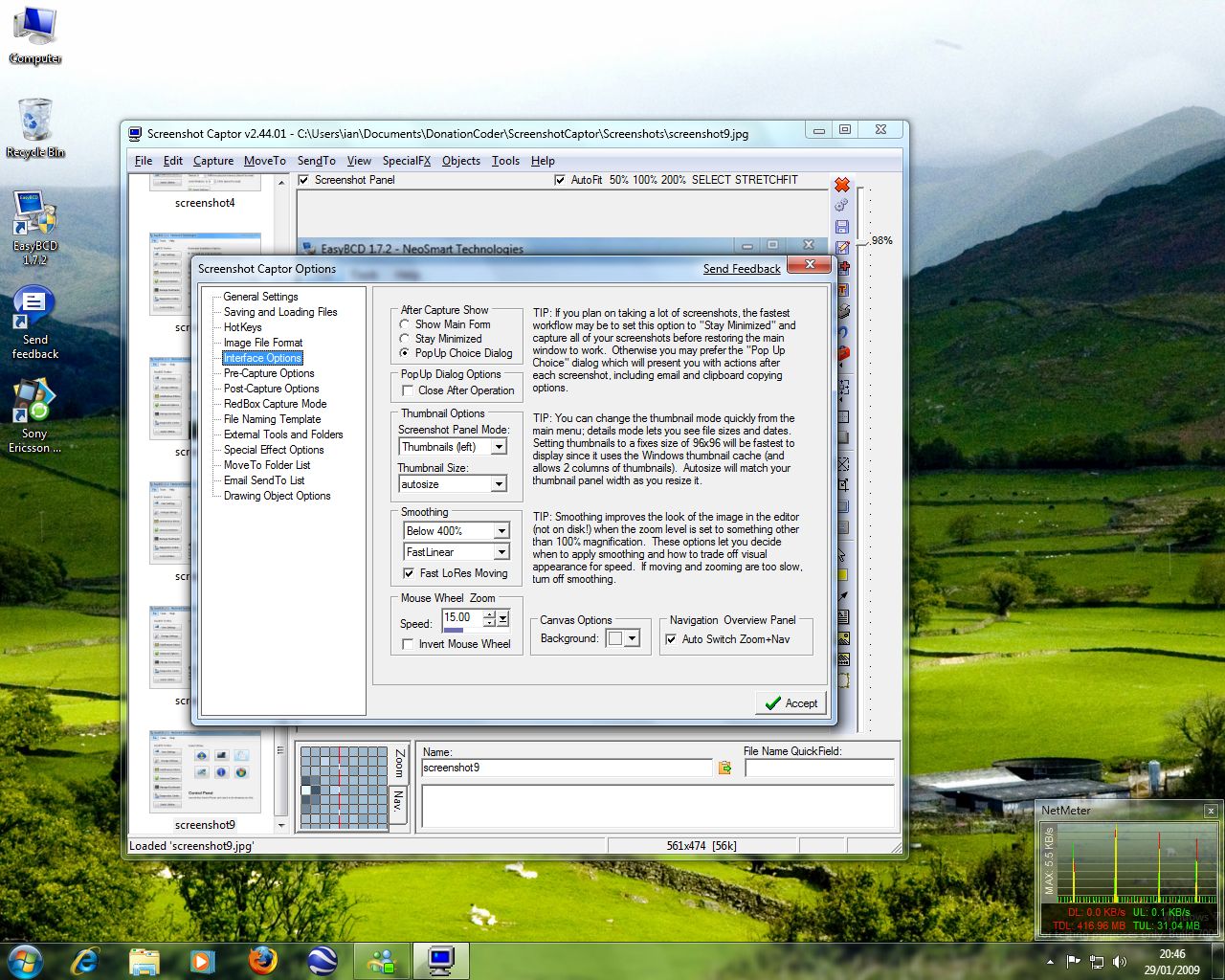Viewport: 1225px width, 980px height.
Task: Click the Send Feedback link
Action: [x=741, y=269]
